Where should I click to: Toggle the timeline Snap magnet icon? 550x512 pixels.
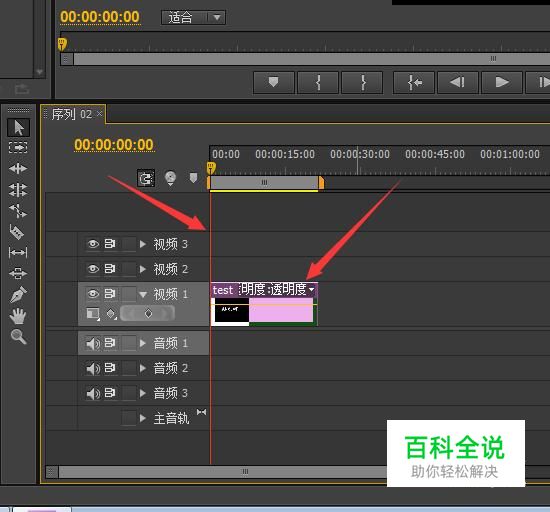coord(146,178)
